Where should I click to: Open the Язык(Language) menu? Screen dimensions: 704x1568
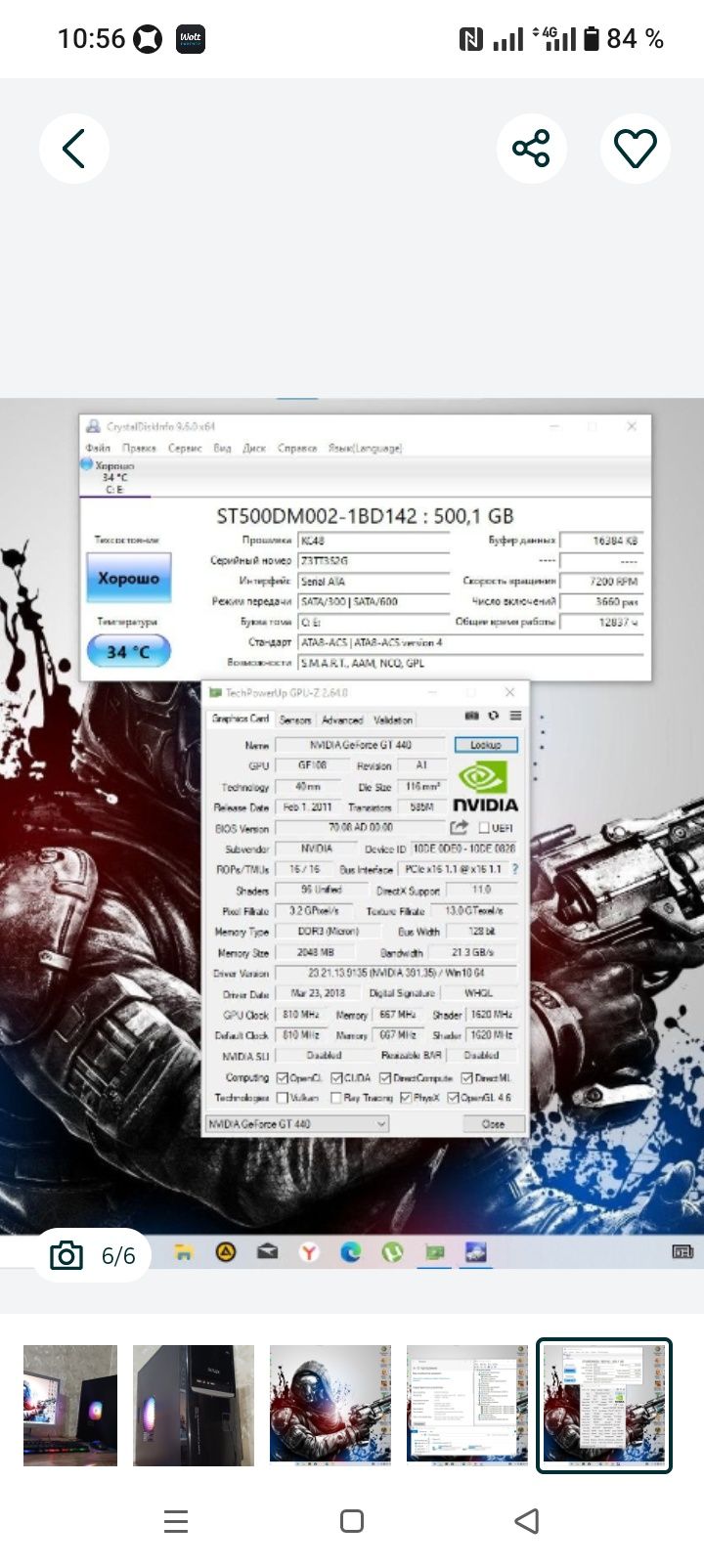[365, 448]
